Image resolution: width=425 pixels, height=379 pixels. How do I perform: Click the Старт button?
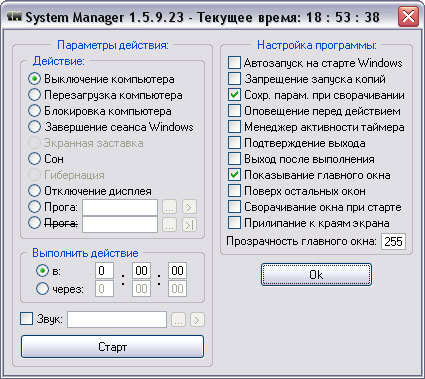112,347
